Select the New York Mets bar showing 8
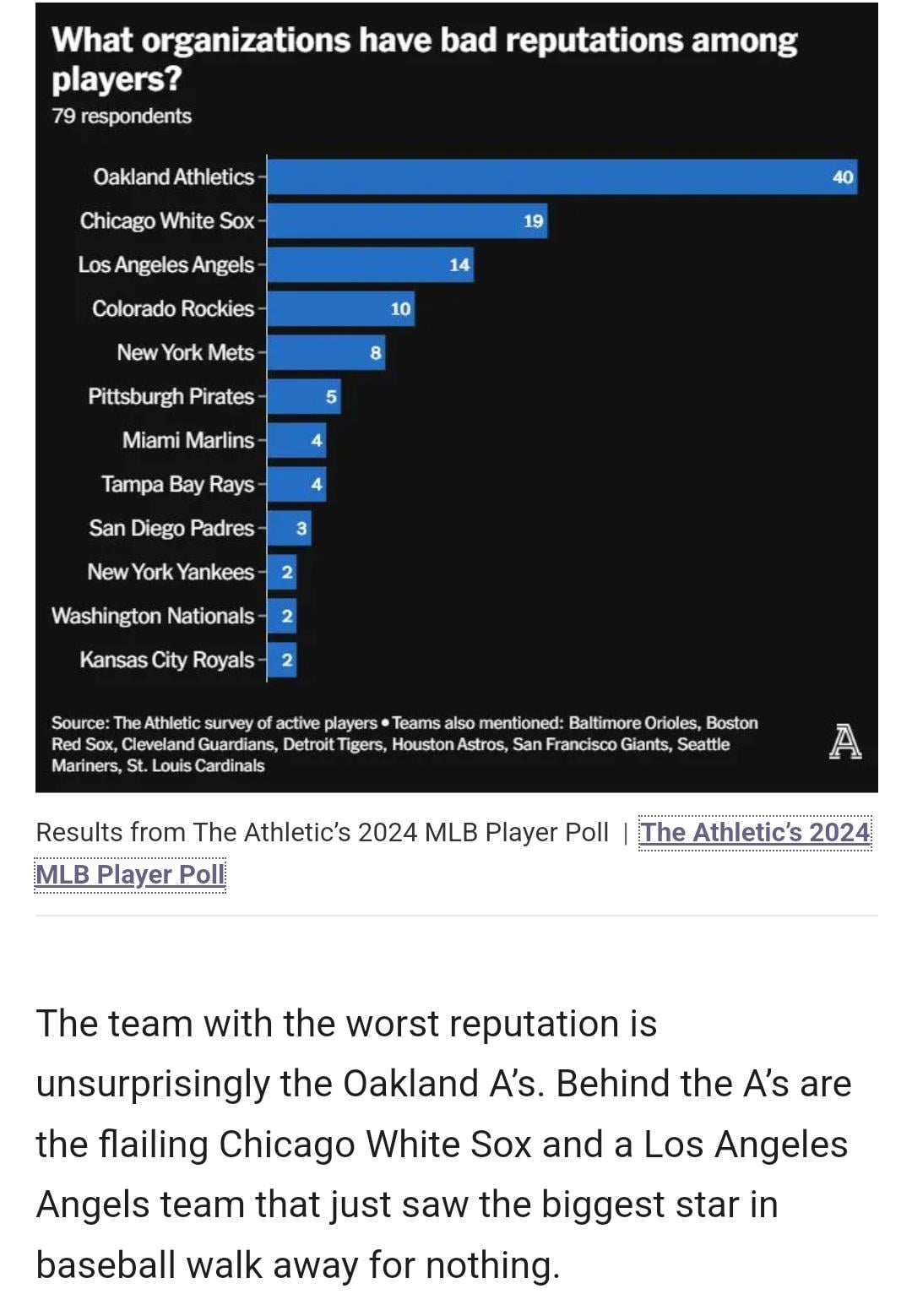 [x=326, y=352]
